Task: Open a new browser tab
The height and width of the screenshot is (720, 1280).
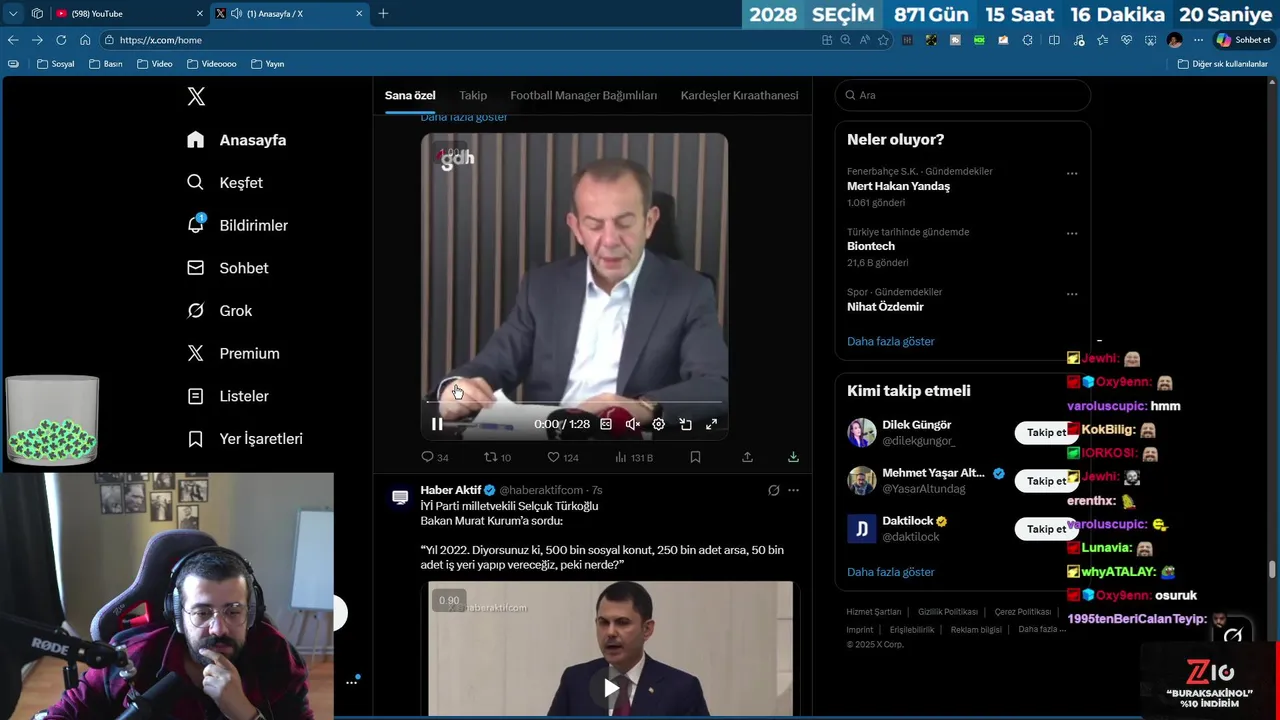Action: (383, 13)
